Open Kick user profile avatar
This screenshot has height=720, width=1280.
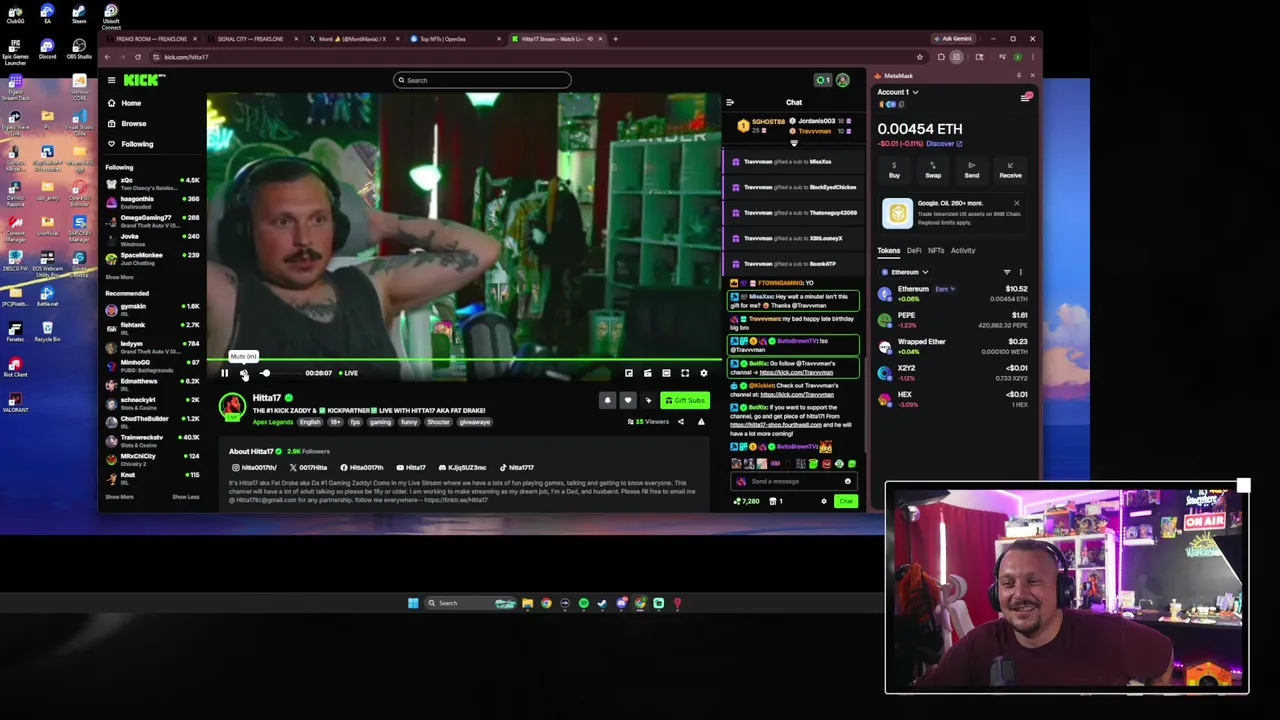pyautogui.click(x=843, y=80)
